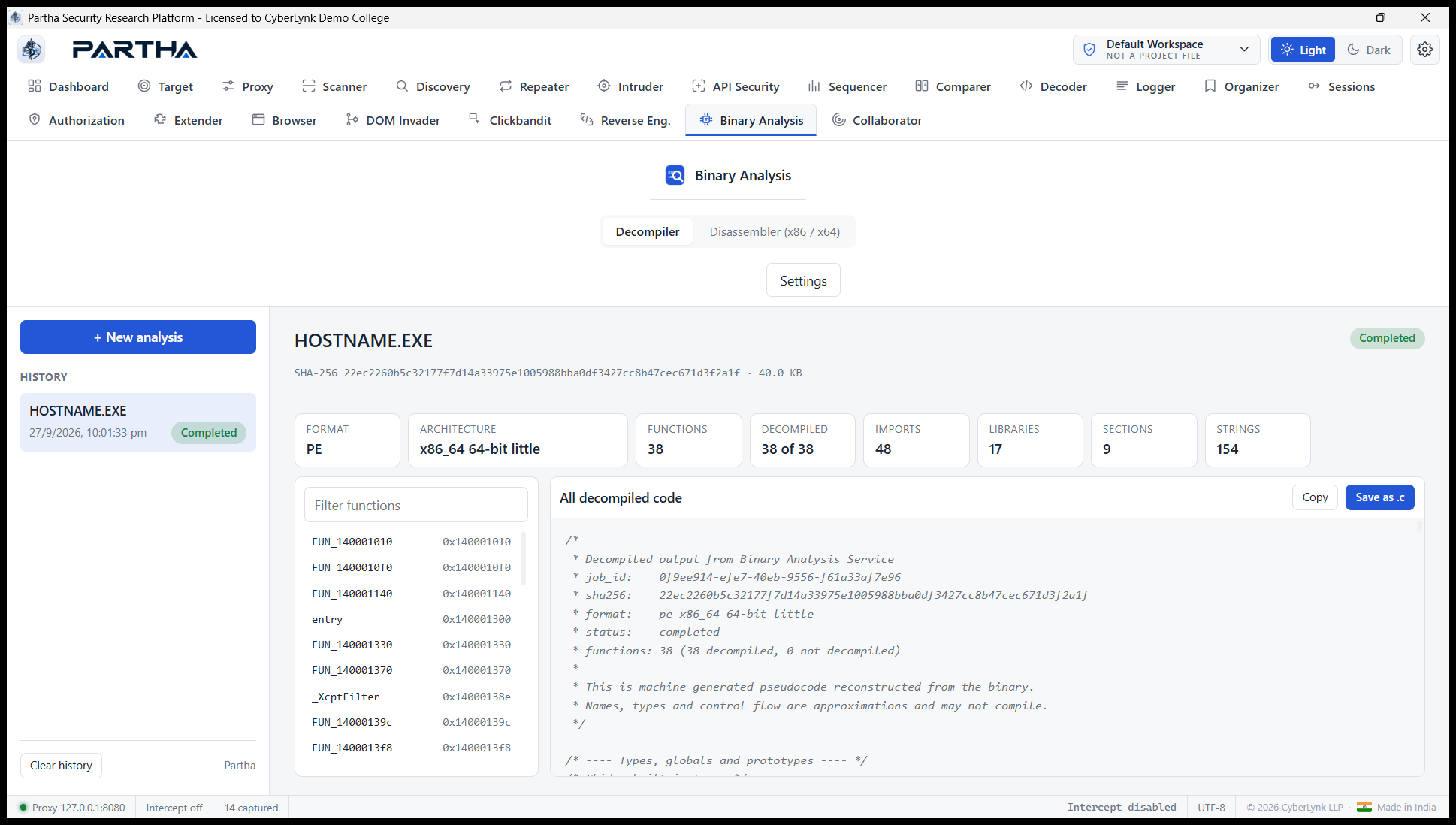
Task: Select function FUN_140001370
Action: pos(411,670)
